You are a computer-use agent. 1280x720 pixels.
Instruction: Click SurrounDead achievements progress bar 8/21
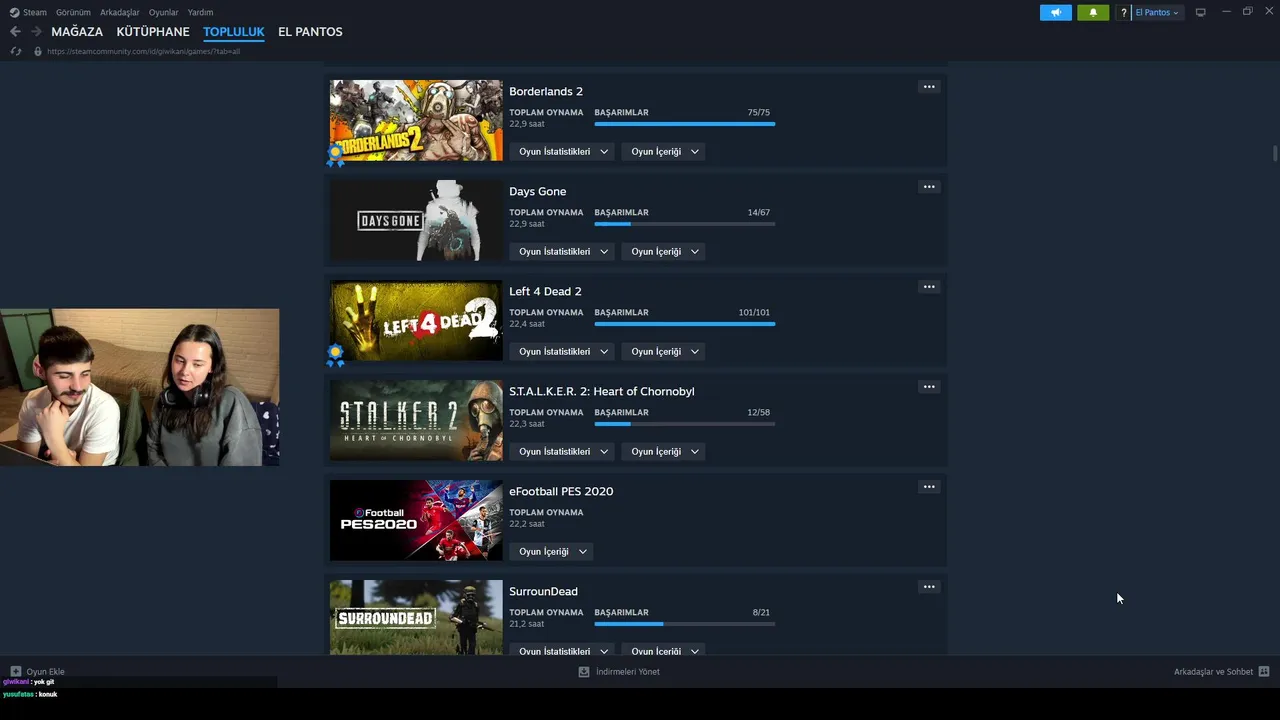pyautogui.click(x=685, y=624)
